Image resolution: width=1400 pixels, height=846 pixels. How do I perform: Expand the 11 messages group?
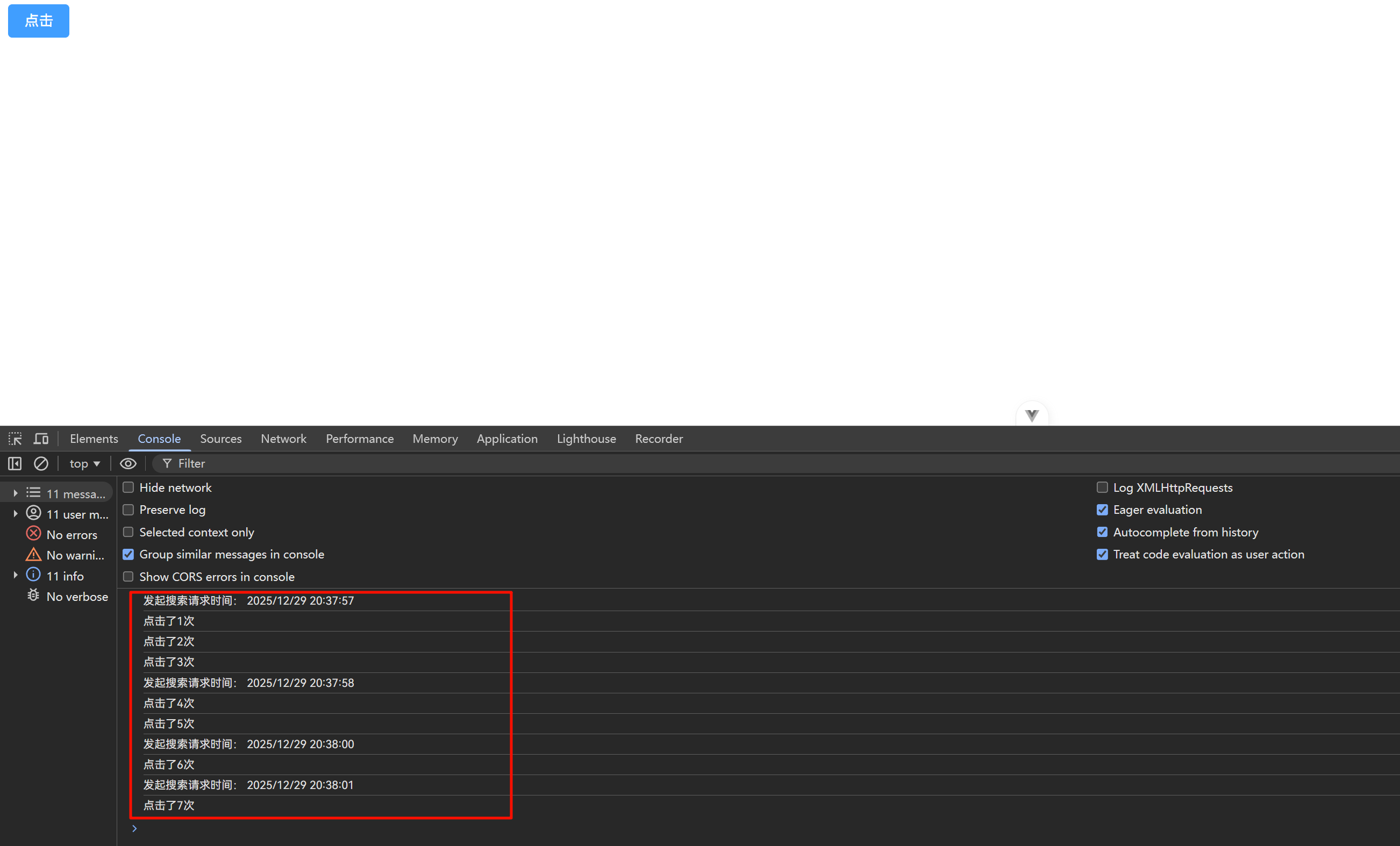click(x=16, y=493)
